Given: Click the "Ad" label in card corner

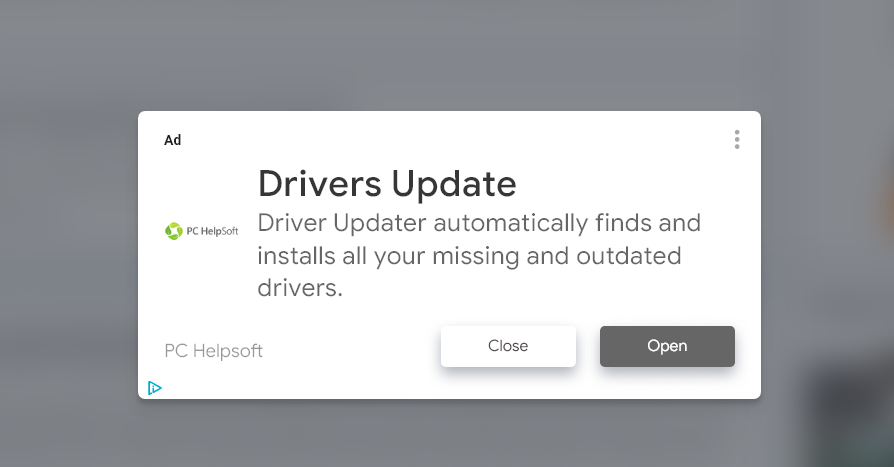Looking at the screenshot, I should click(x=172, y=140).
